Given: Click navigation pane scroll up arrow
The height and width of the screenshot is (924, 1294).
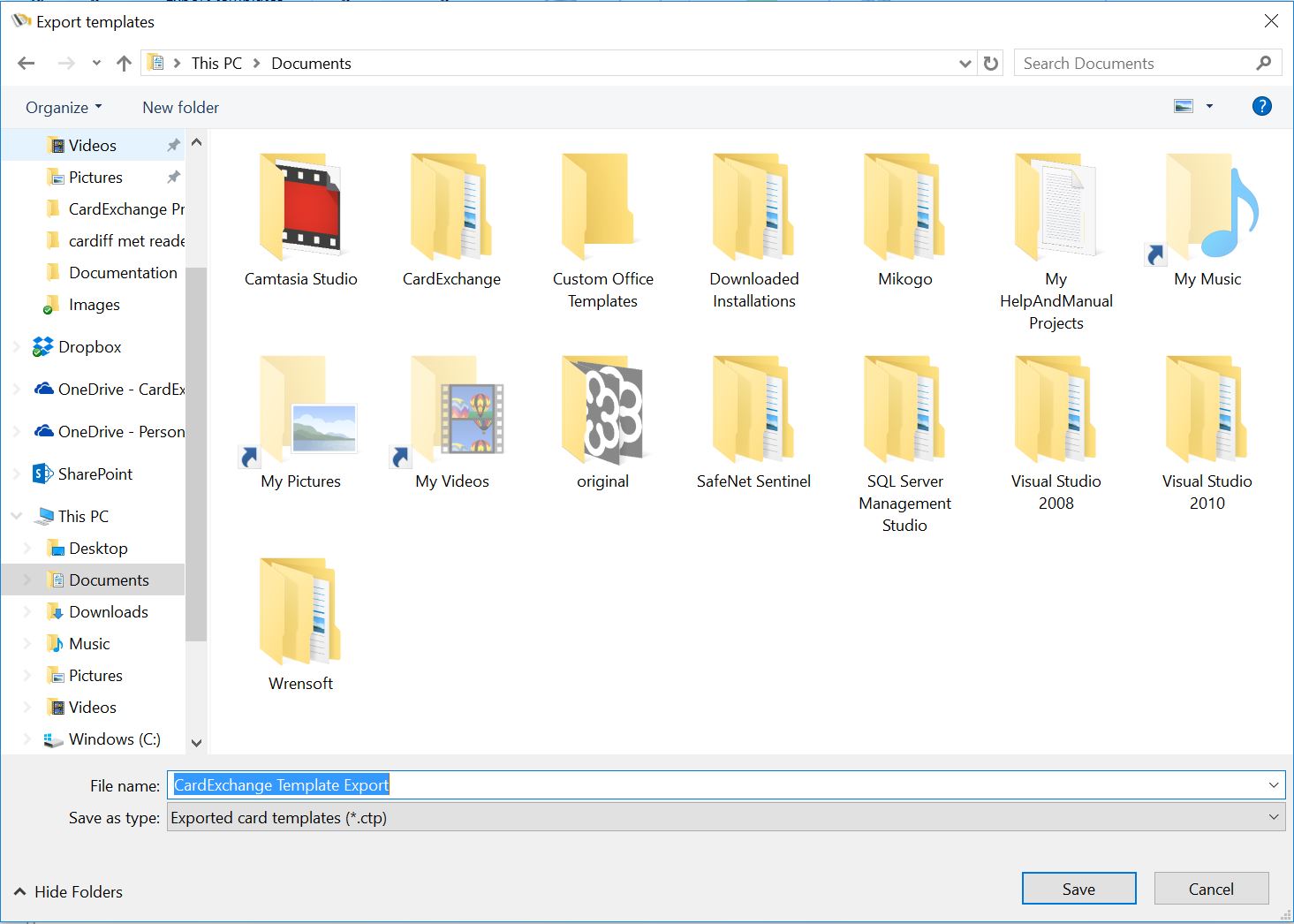Looking at the screenshot, I should (x=196, y=141).
